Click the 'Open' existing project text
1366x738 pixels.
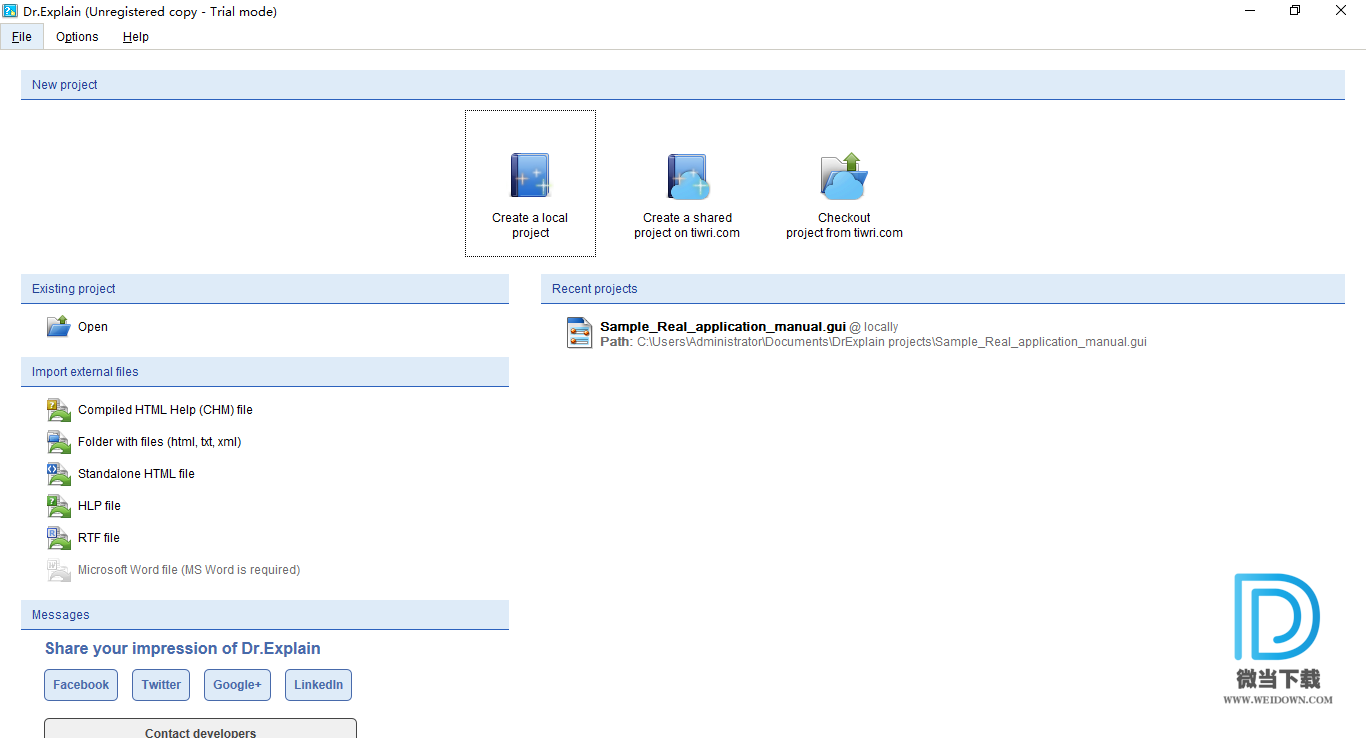[x=93, y=327]
